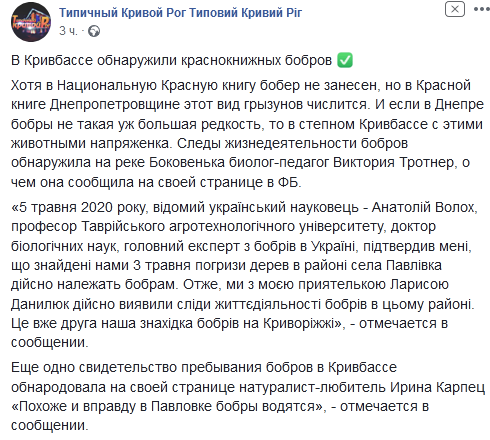Click the green checkmark emoji in the headline
This screenshot has height=440, width=490.
345,61
